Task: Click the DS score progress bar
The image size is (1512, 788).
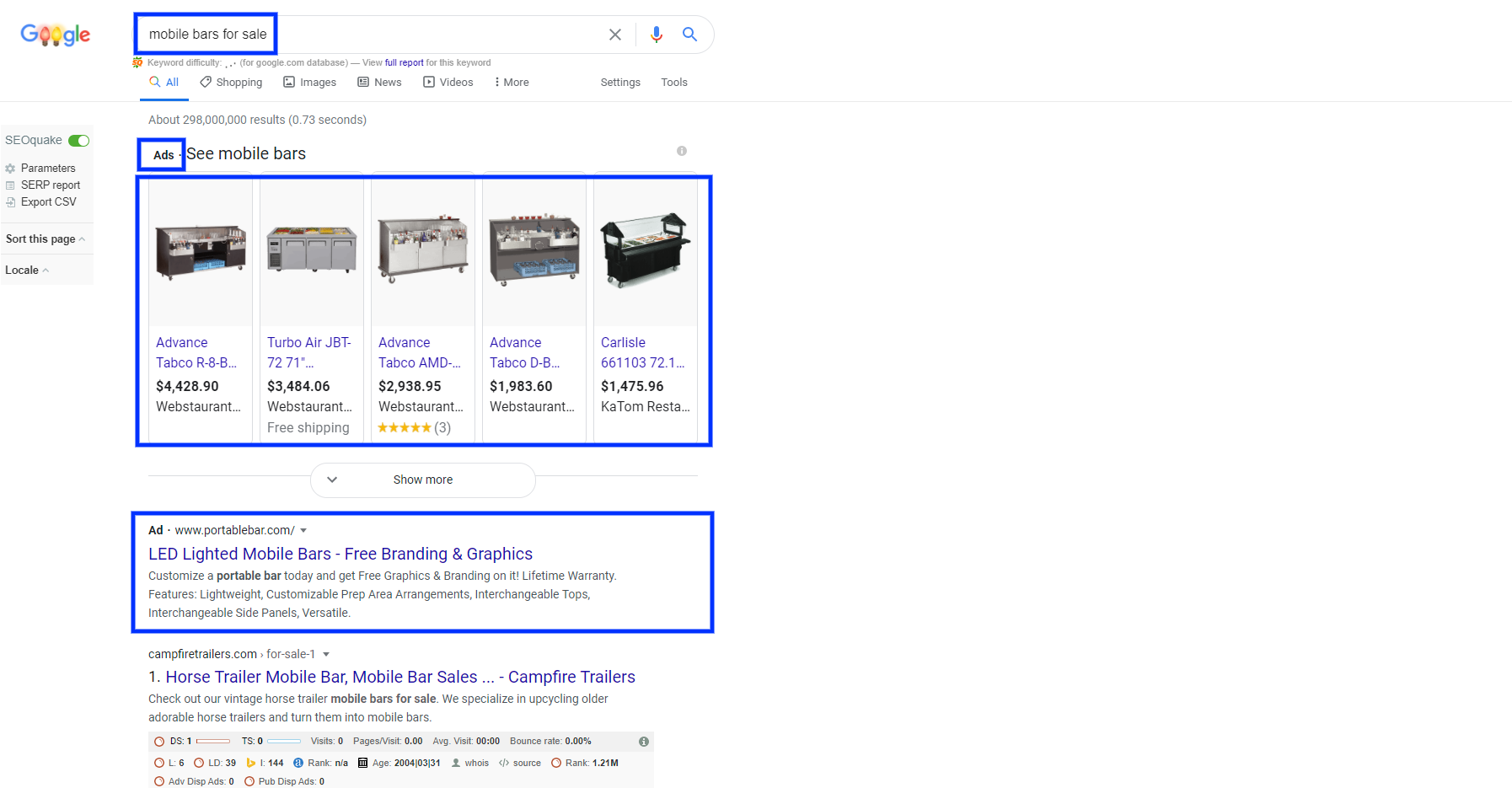Action: pyautogui.click(x=213, y=742)
